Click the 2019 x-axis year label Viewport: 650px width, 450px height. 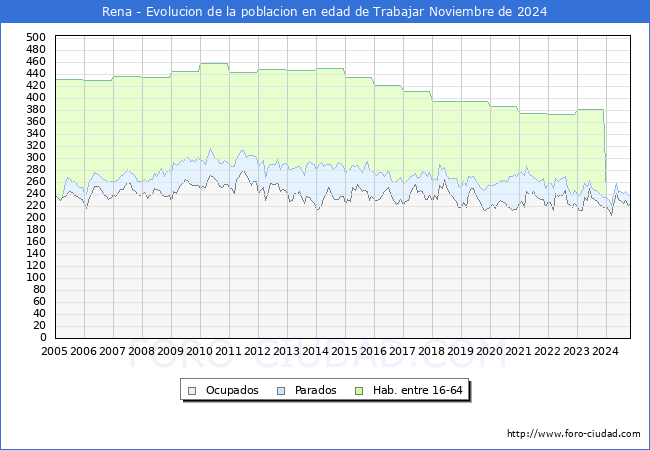pyautogui.click(x=461, y=351)
